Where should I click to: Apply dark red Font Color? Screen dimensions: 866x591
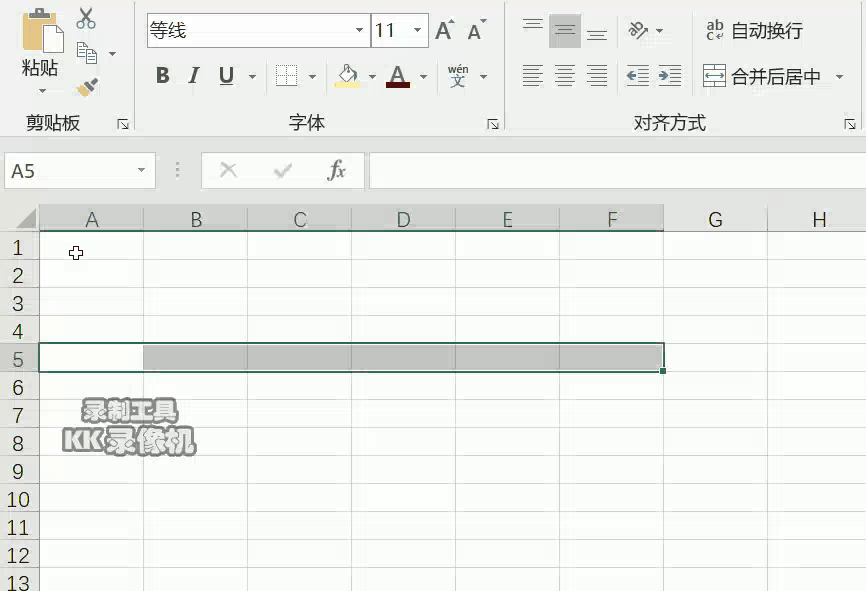398,76
